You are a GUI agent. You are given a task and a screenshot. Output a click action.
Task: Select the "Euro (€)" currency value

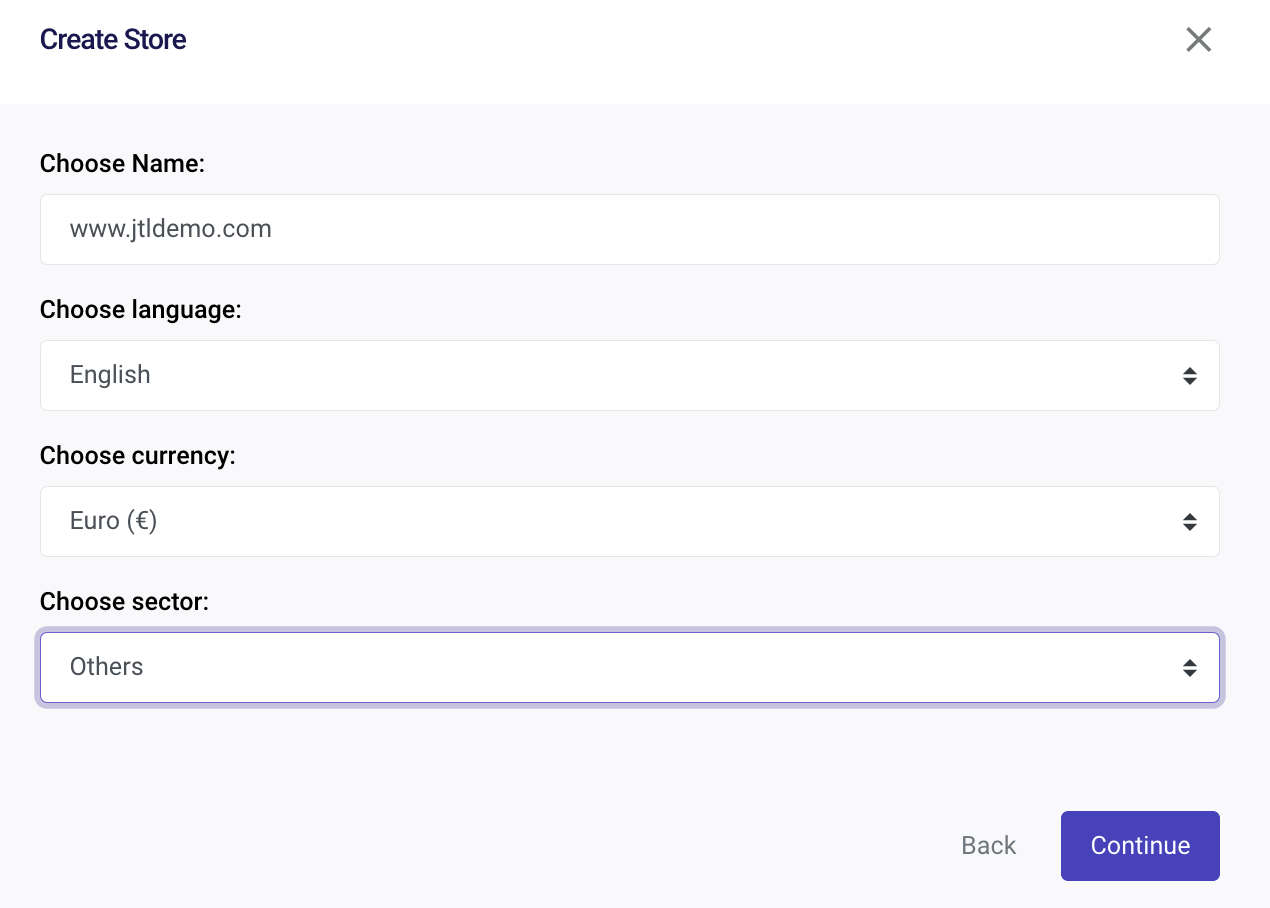click(114, 521)
